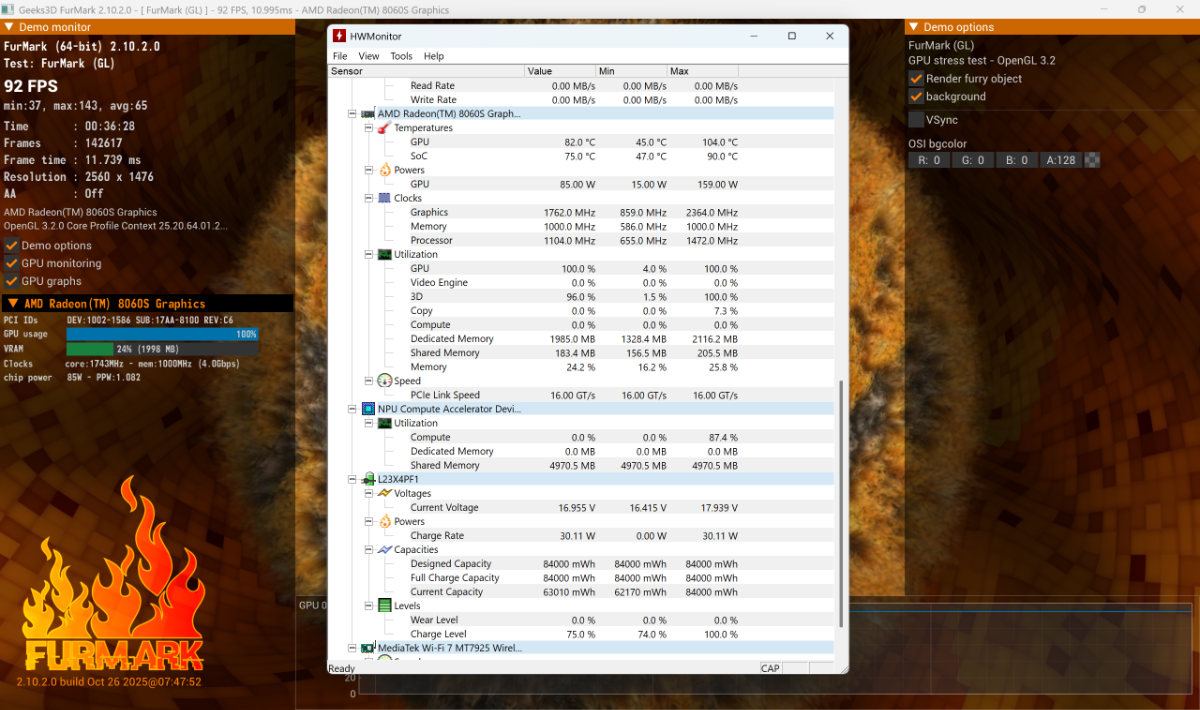Enable the VSync checkbox
Image resolution: width=1200 pixels, height=710 pixels.
point(916,120)
